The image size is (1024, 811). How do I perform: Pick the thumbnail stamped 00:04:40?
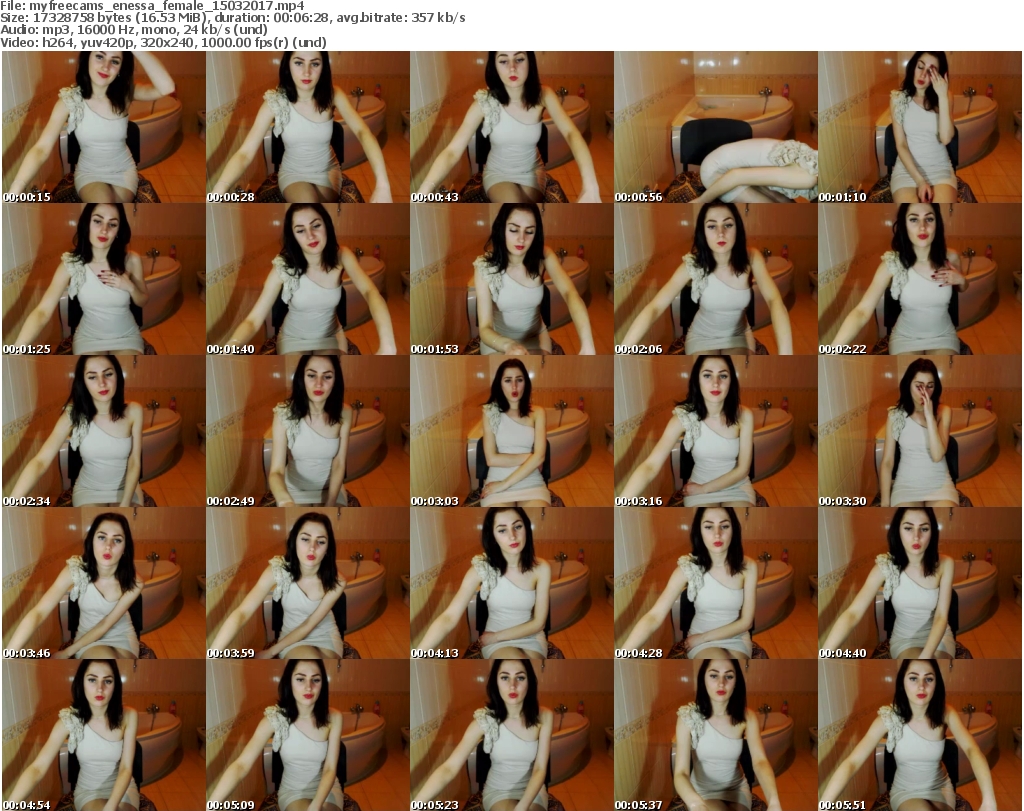(x=920, y=583)
